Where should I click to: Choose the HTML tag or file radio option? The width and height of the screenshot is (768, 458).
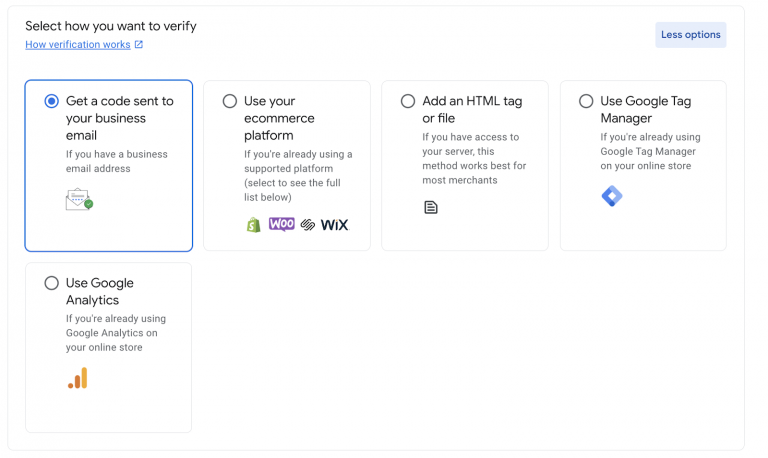(x=408, y=101)
